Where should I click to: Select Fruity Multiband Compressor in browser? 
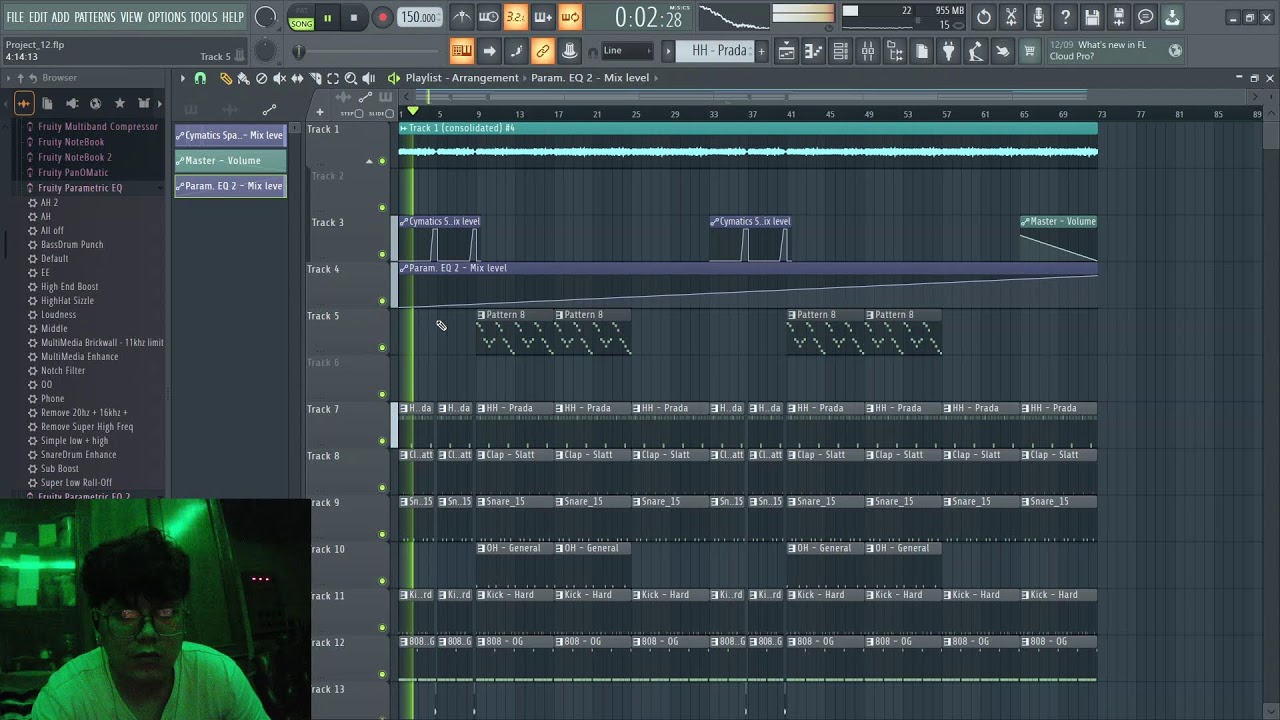tap(98, 127)
